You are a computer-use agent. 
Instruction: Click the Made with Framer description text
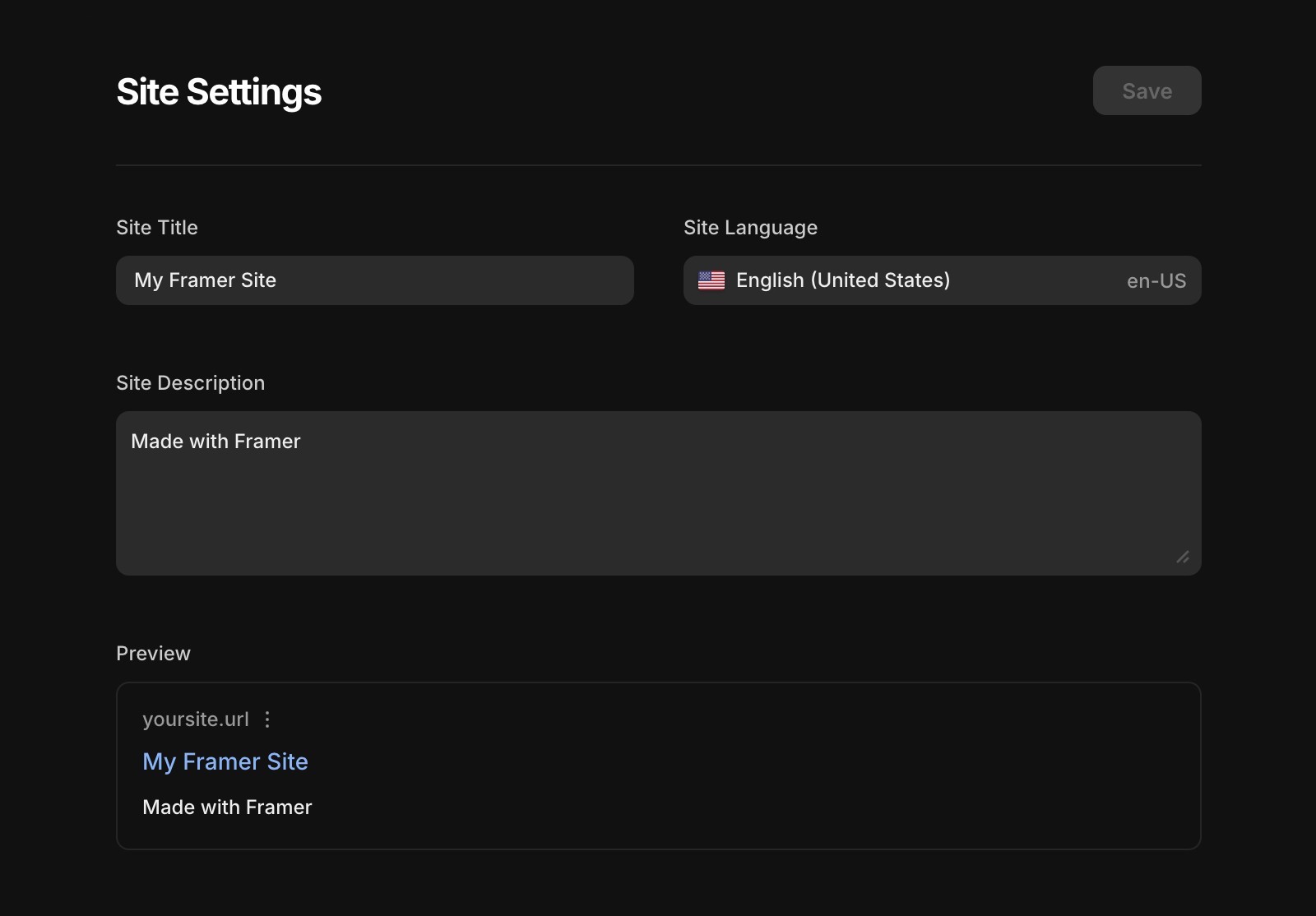pos(216,442)
